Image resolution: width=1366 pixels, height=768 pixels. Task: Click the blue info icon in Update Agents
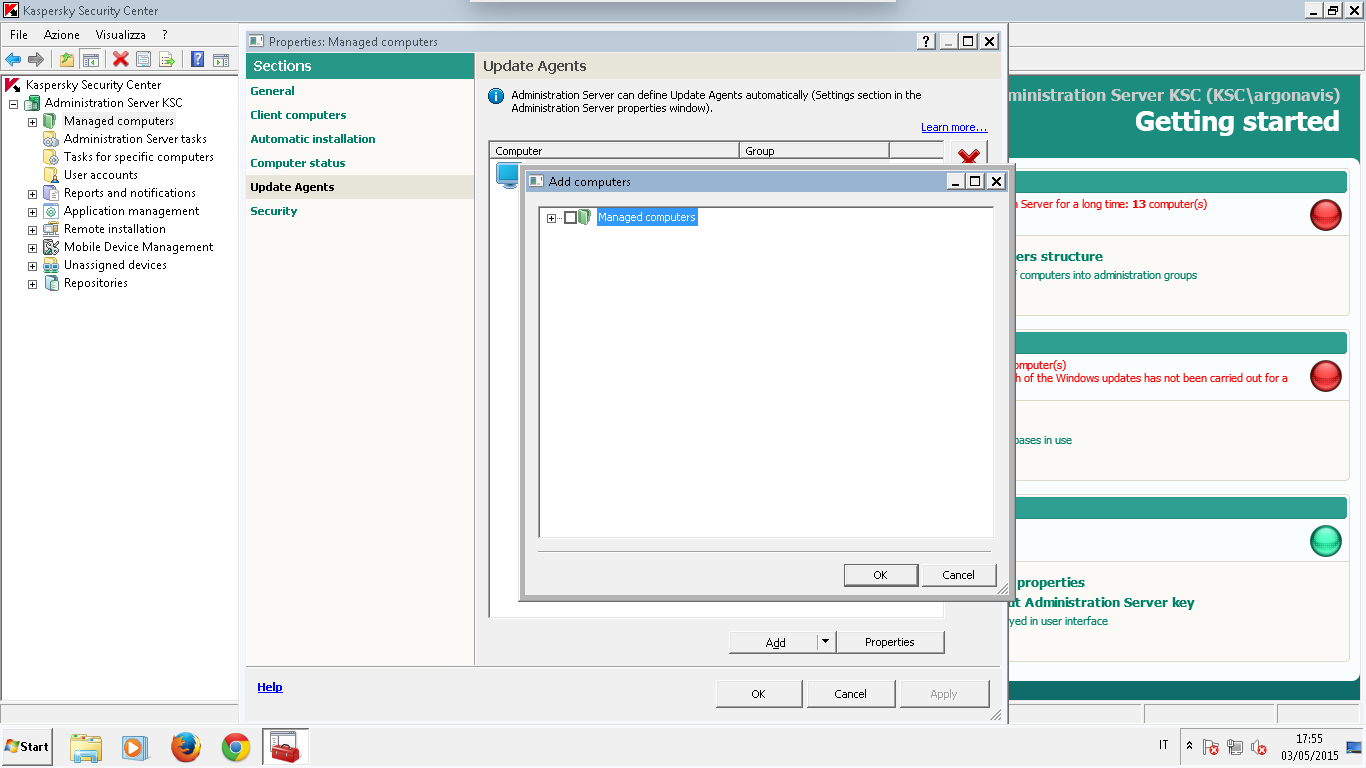pyautogui.click(x=495, y=96)
